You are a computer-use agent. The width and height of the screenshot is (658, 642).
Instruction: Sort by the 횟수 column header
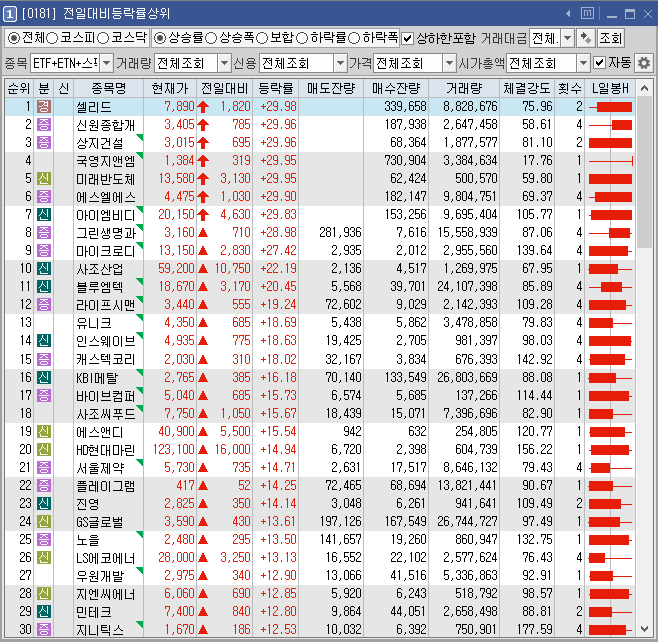pos(569,88)
